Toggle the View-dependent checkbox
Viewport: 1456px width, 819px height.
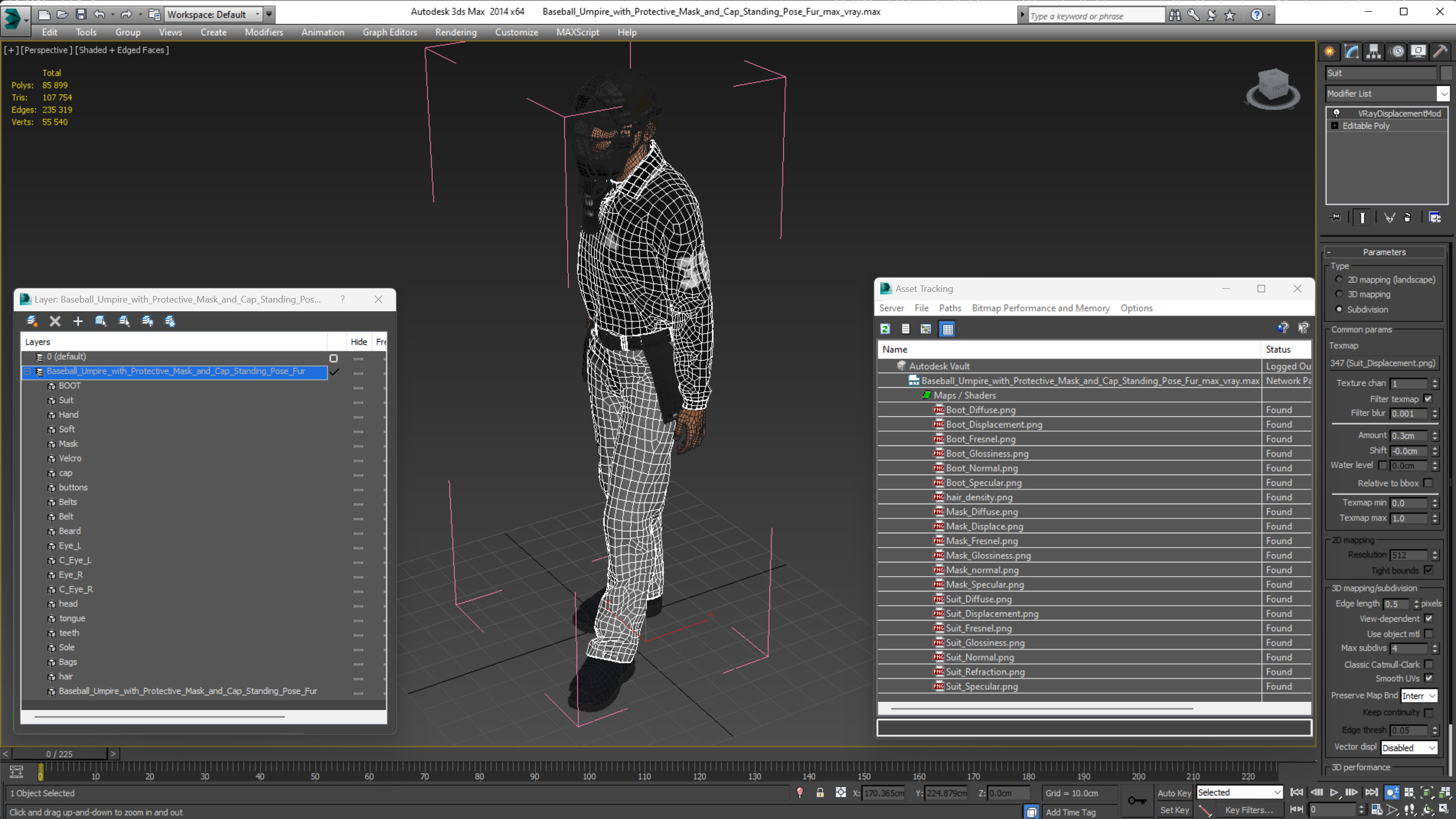click(1428, 618)
